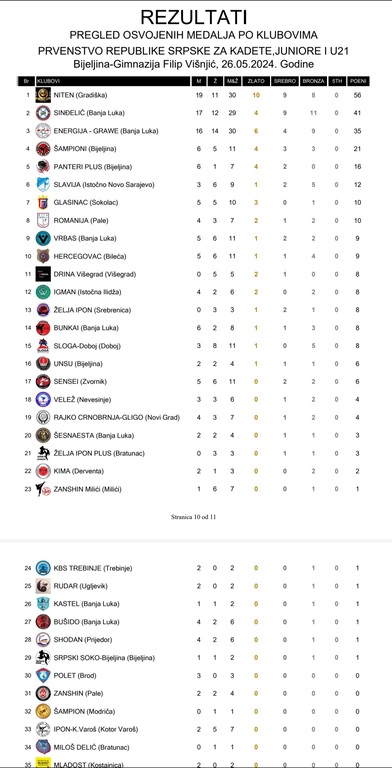Select the RAJKO CRNOBRNJA-GLIGO club name
Image resolution: width=392 pixels, height=768 pixels.
click(98, 417)
